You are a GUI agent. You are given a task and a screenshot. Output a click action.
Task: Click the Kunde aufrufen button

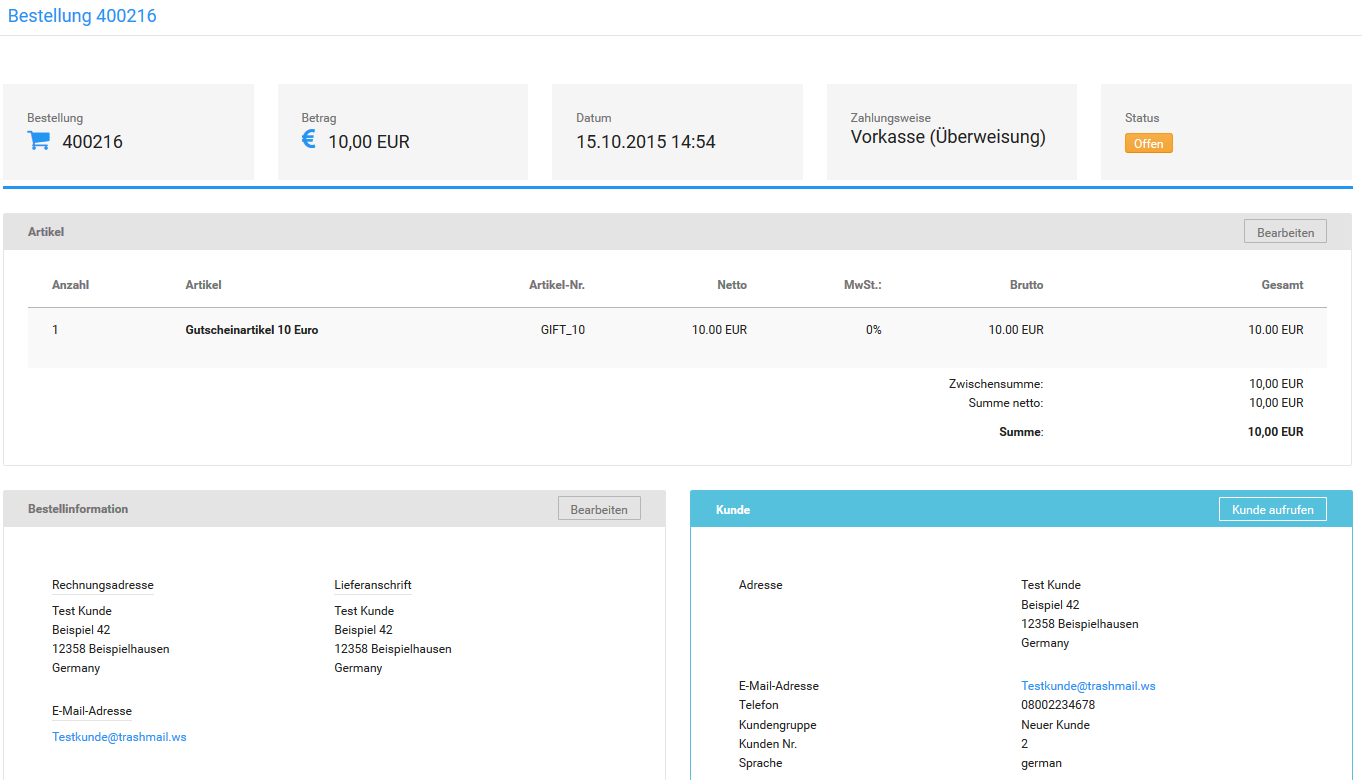click(1272, 509)
